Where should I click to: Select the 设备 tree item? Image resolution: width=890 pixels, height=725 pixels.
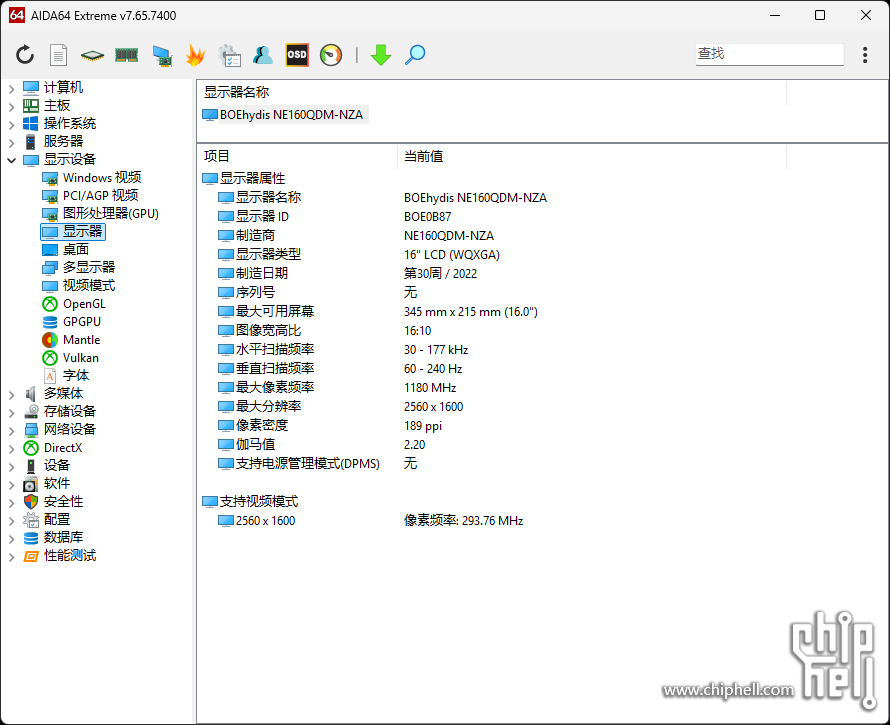coord(47,466)
